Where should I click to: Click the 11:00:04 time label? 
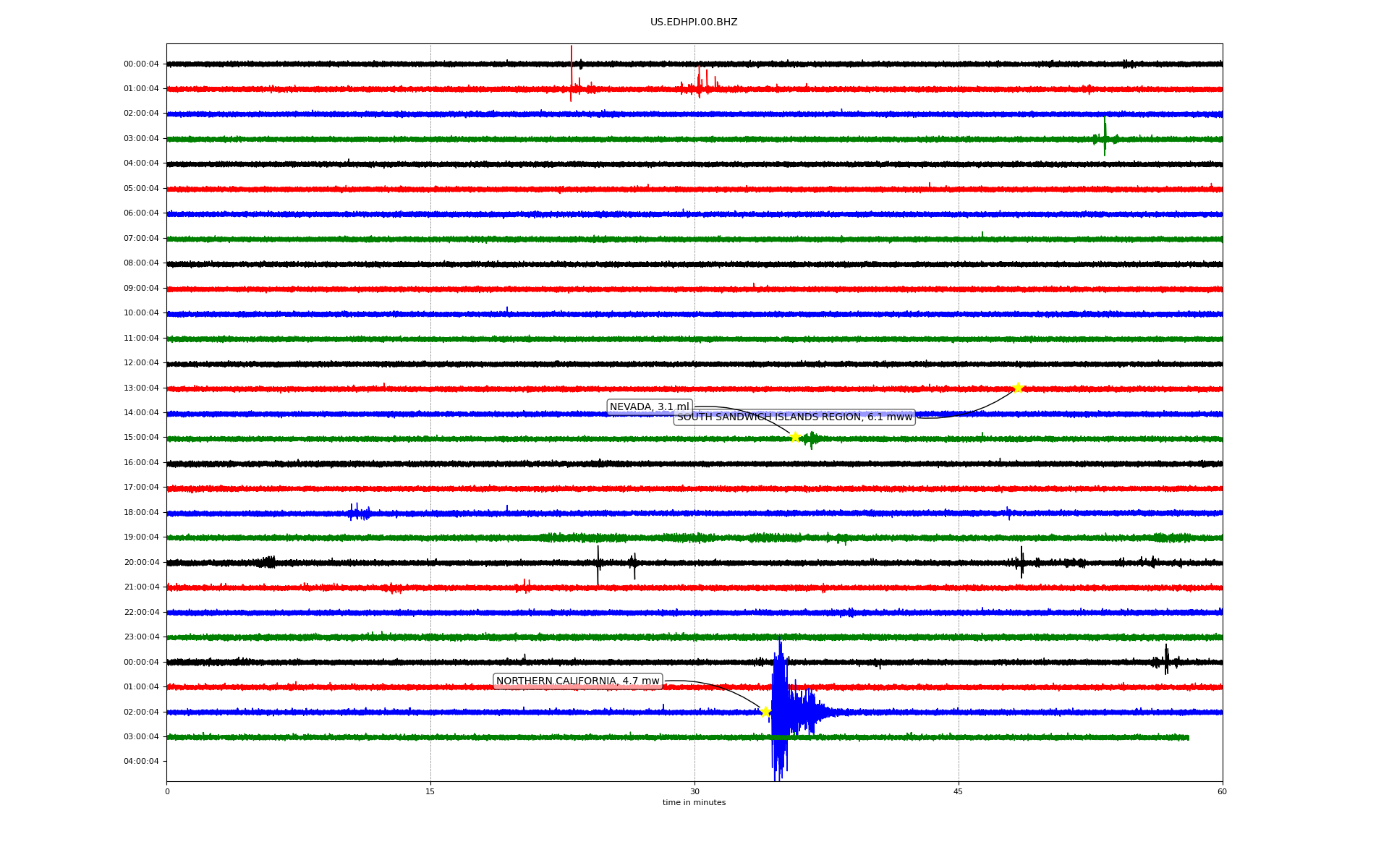click(x=141, y=339)
